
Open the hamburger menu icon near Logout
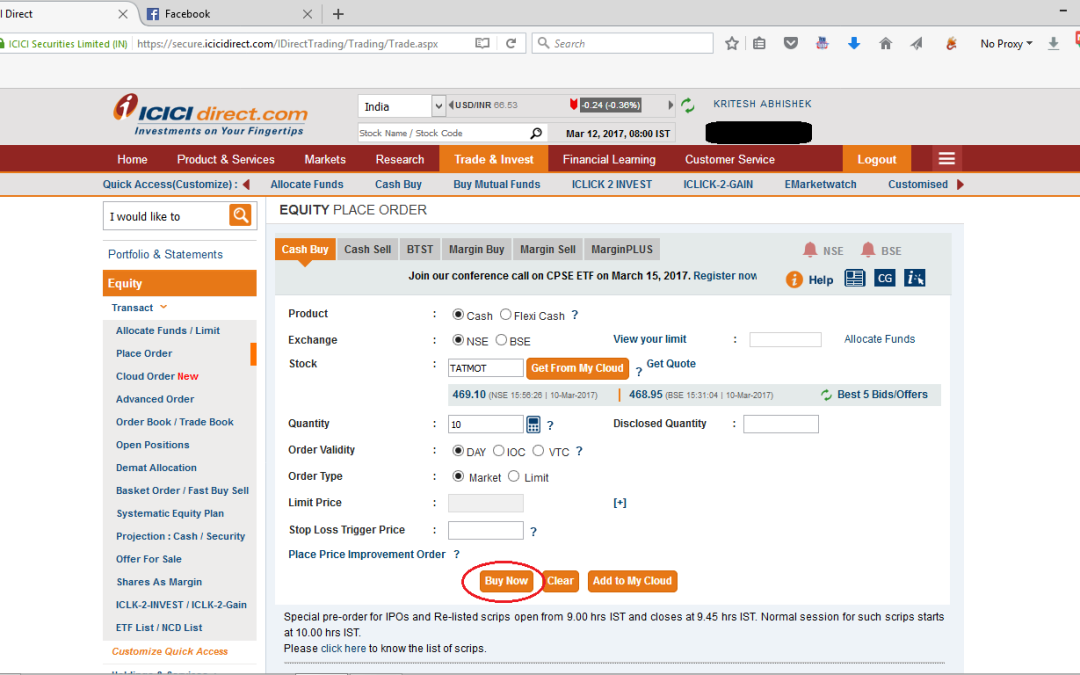pyautogui.click(x=946, y=159)
